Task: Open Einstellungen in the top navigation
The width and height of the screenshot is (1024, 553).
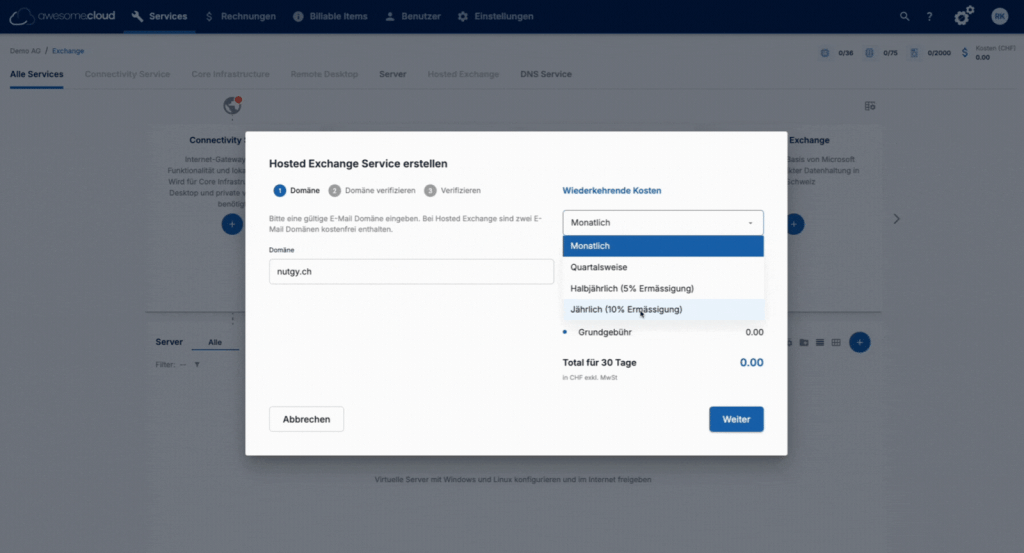Action: 495,16
